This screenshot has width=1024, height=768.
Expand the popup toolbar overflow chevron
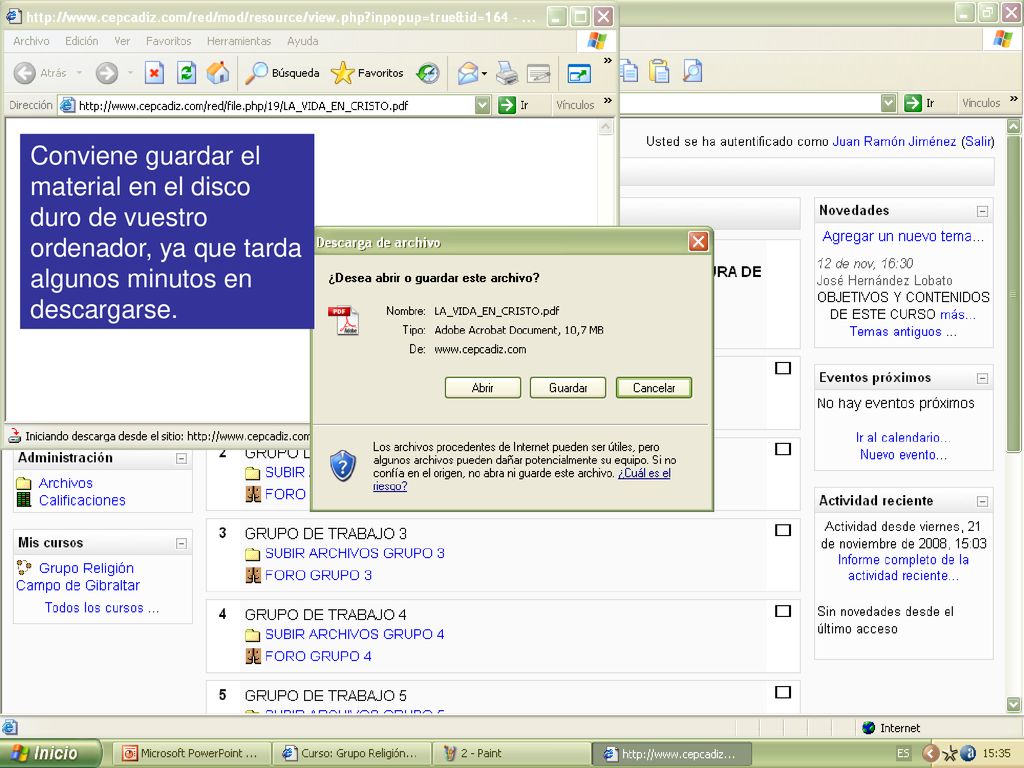pos(608,61)
